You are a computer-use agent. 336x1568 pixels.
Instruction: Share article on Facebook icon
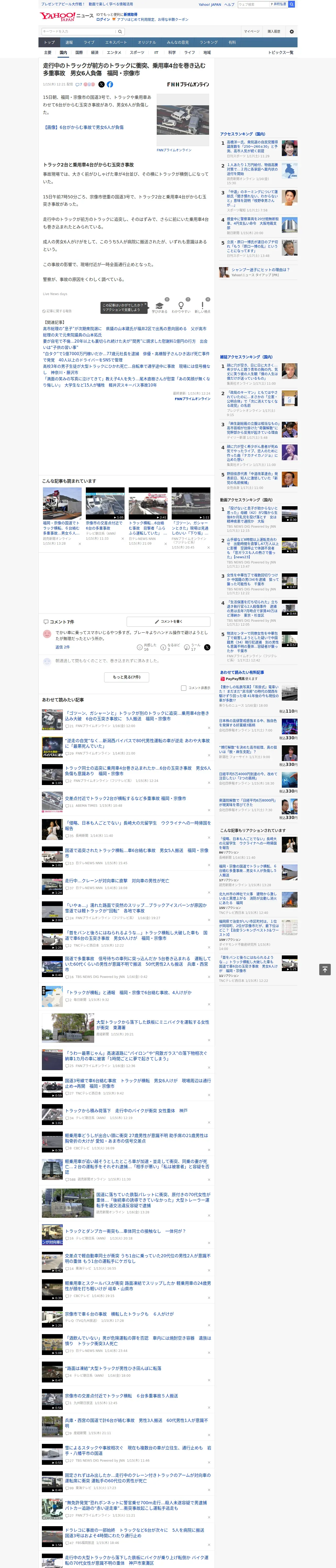tap(110, 85)
